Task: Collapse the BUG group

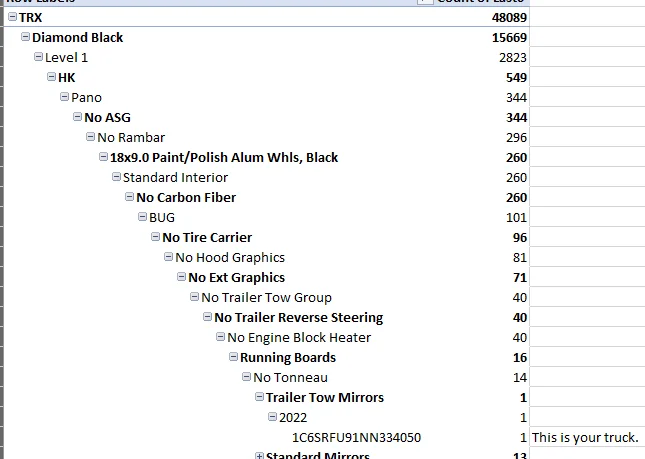Action: click(x=142, y=217)
